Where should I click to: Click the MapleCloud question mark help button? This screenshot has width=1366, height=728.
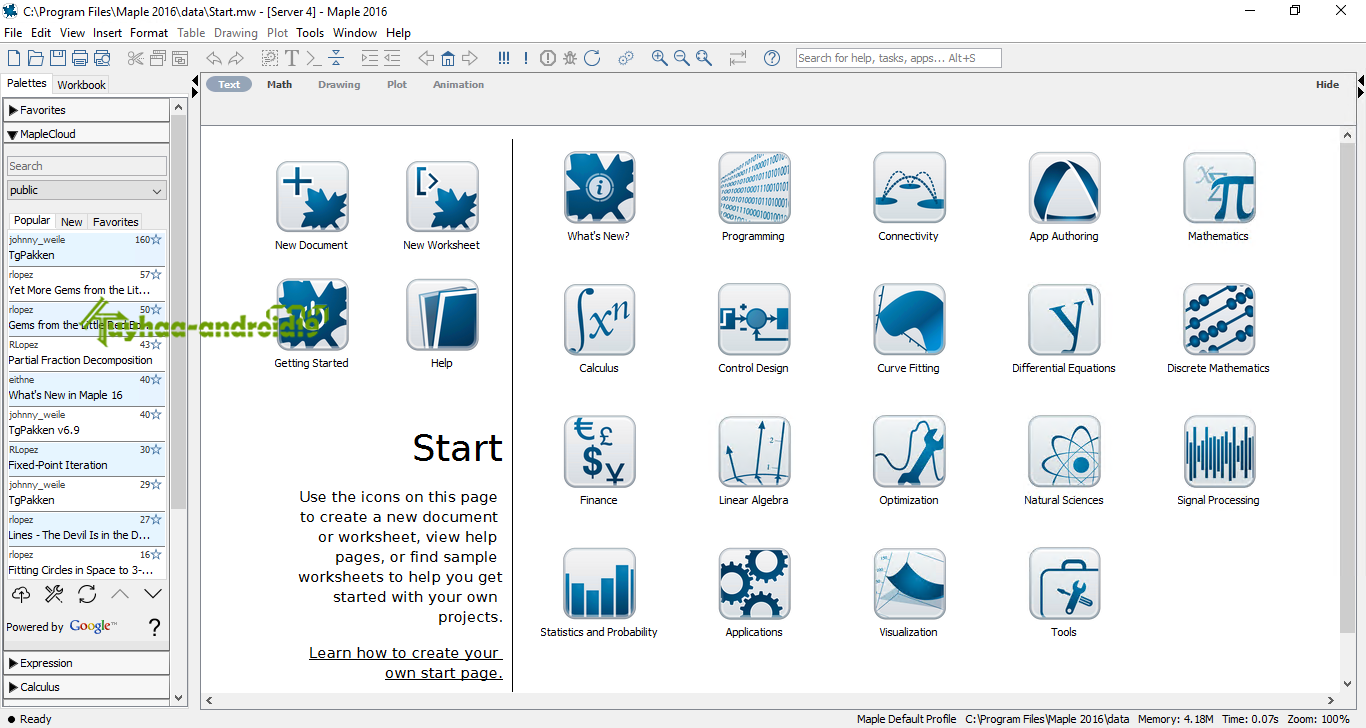[154, 627]
